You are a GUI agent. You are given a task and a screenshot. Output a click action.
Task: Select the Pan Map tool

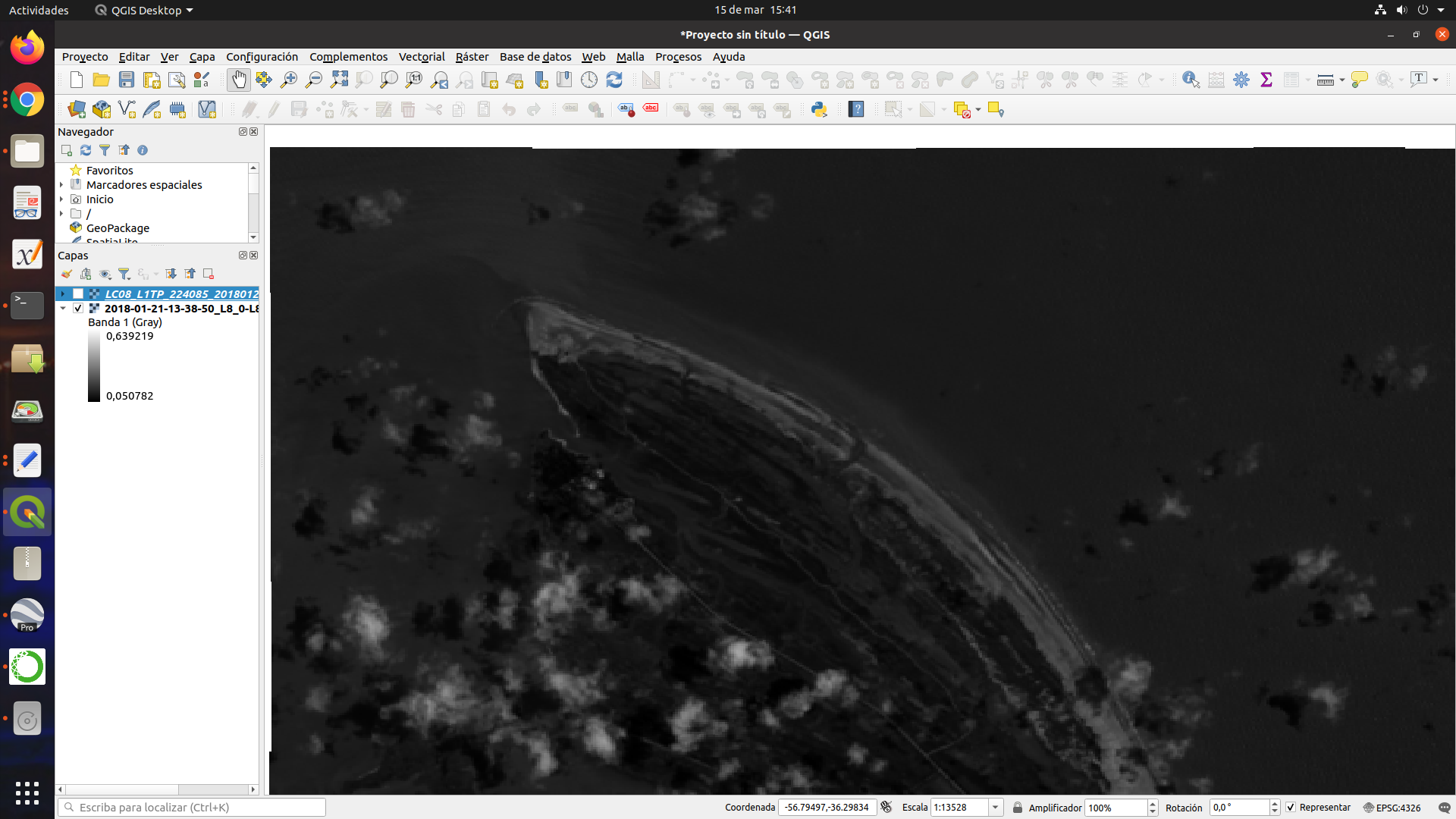pos(238,80)
